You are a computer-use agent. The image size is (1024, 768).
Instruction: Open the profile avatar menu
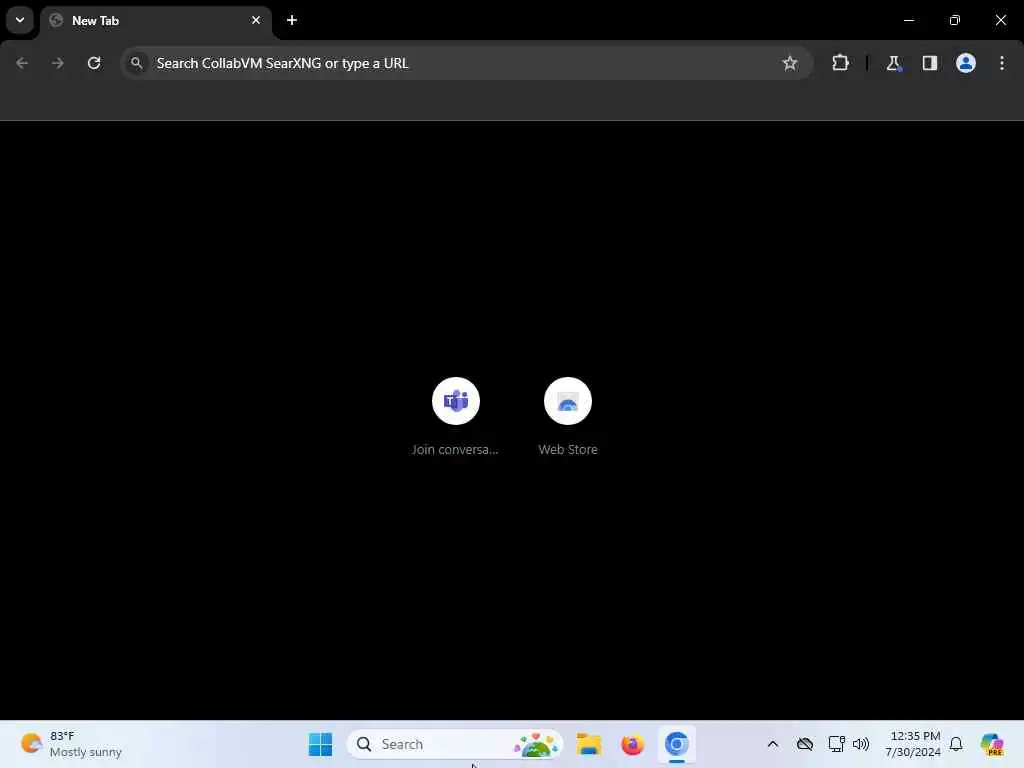(966, 63)
